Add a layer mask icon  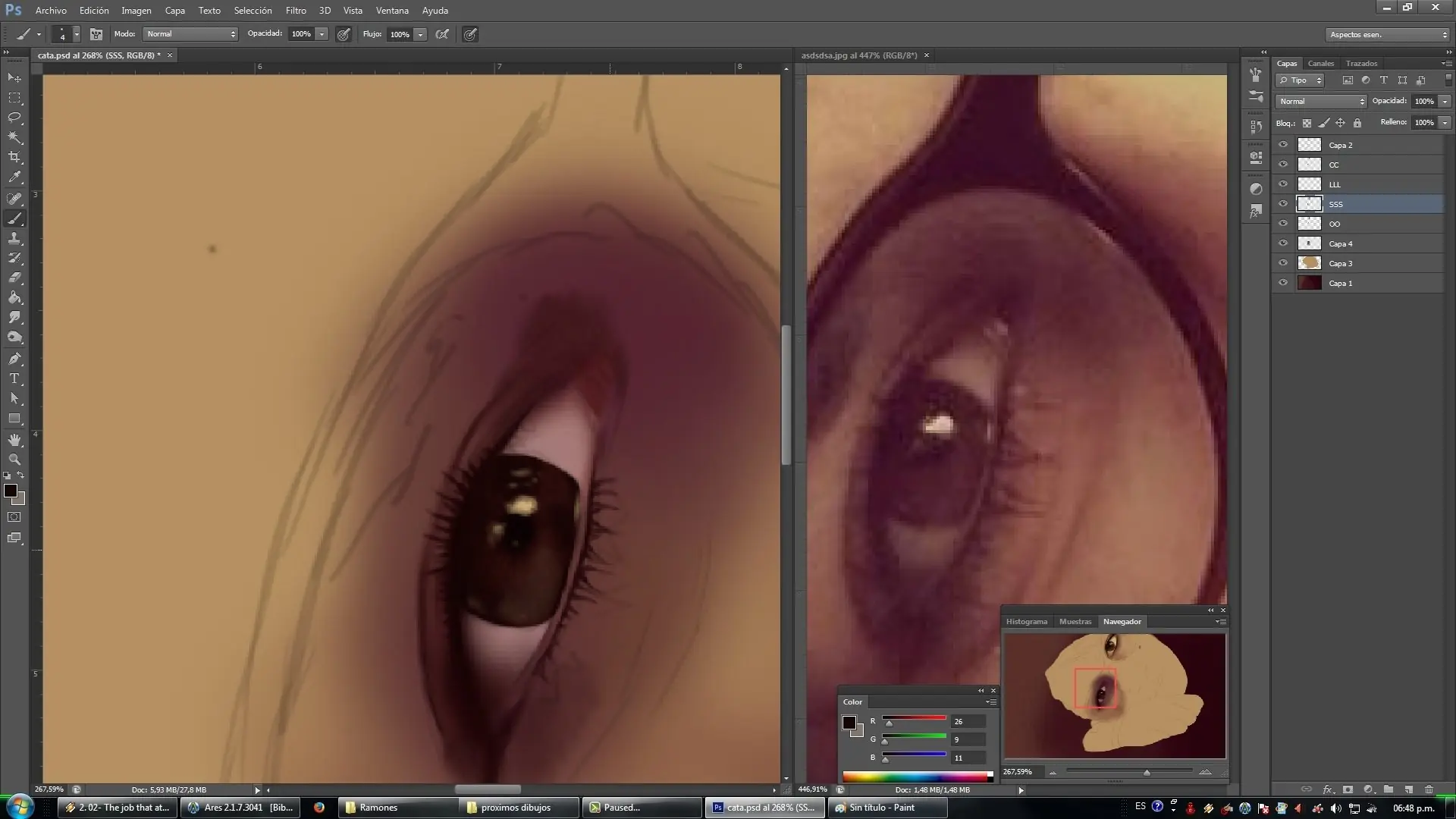1348,789
